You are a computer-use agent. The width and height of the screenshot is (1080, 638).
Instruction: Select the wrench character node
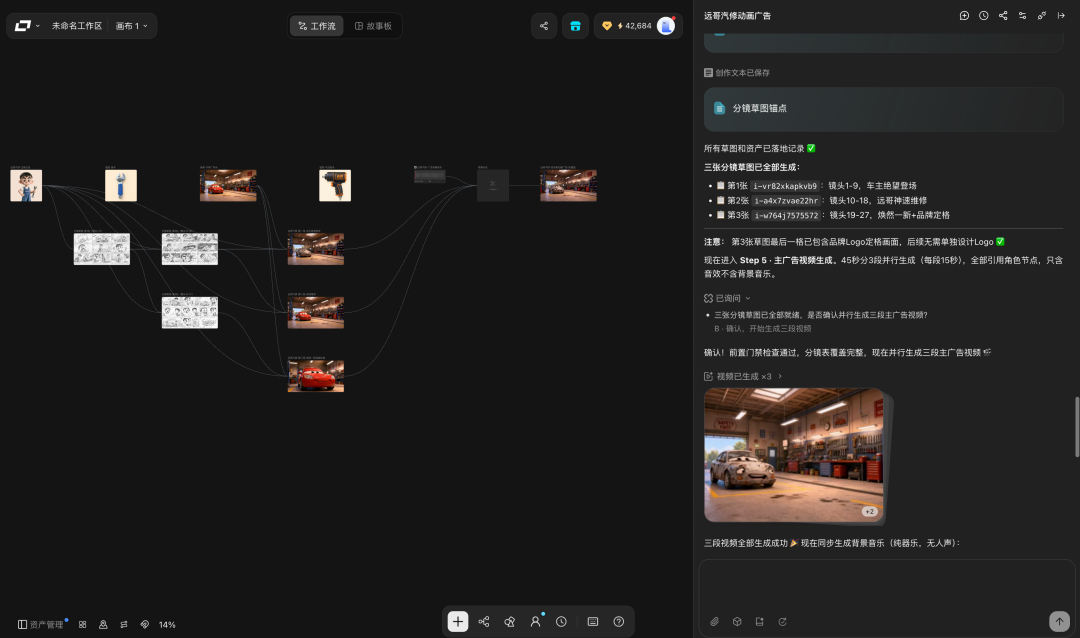[121, 185]
